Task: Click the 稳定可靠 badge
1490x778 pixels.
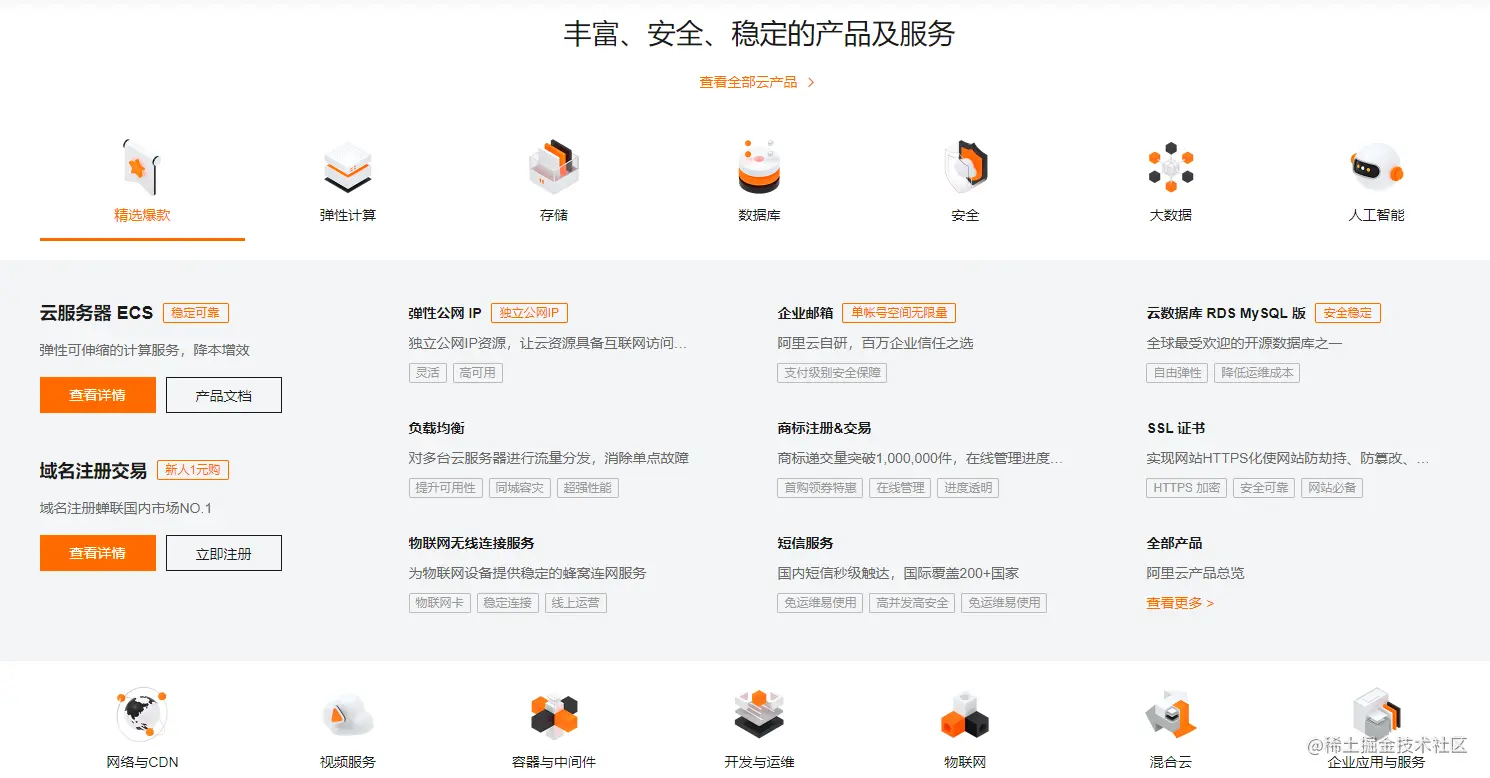Action: 196,313
